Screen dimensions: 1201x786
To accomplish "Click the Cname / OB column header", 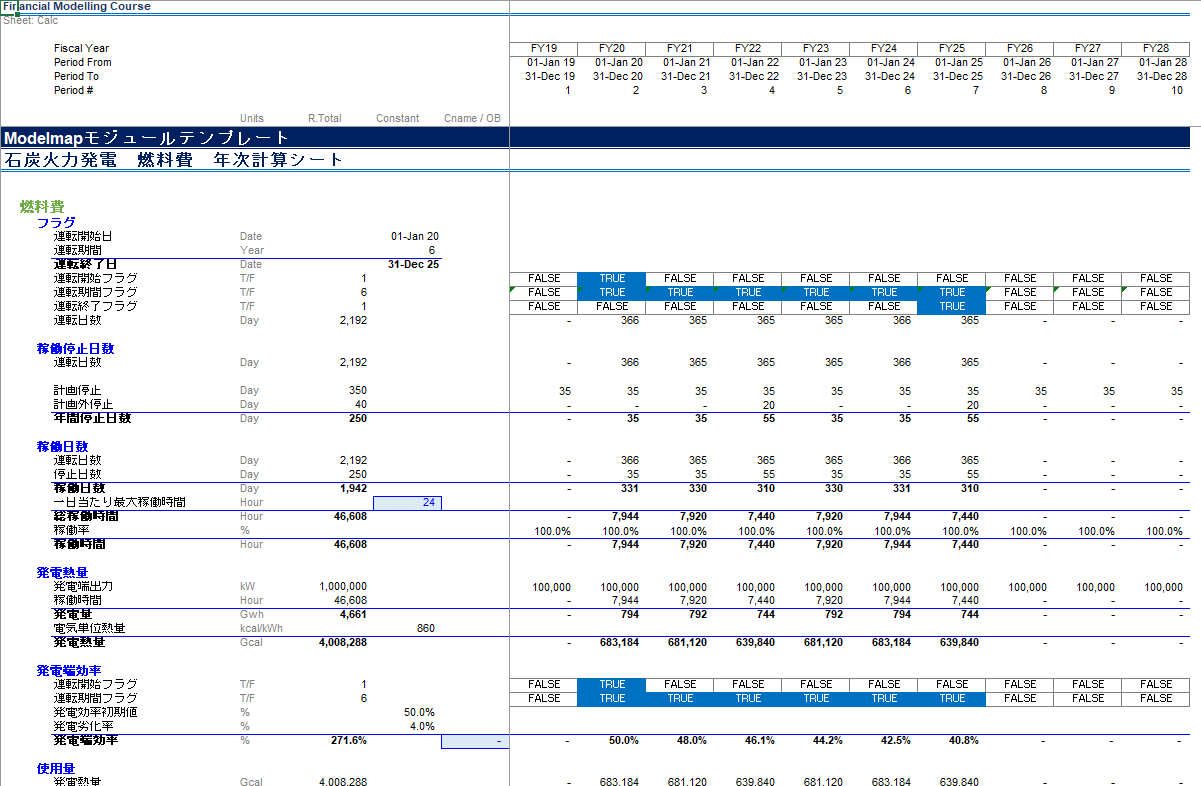I will pos(472,118).
